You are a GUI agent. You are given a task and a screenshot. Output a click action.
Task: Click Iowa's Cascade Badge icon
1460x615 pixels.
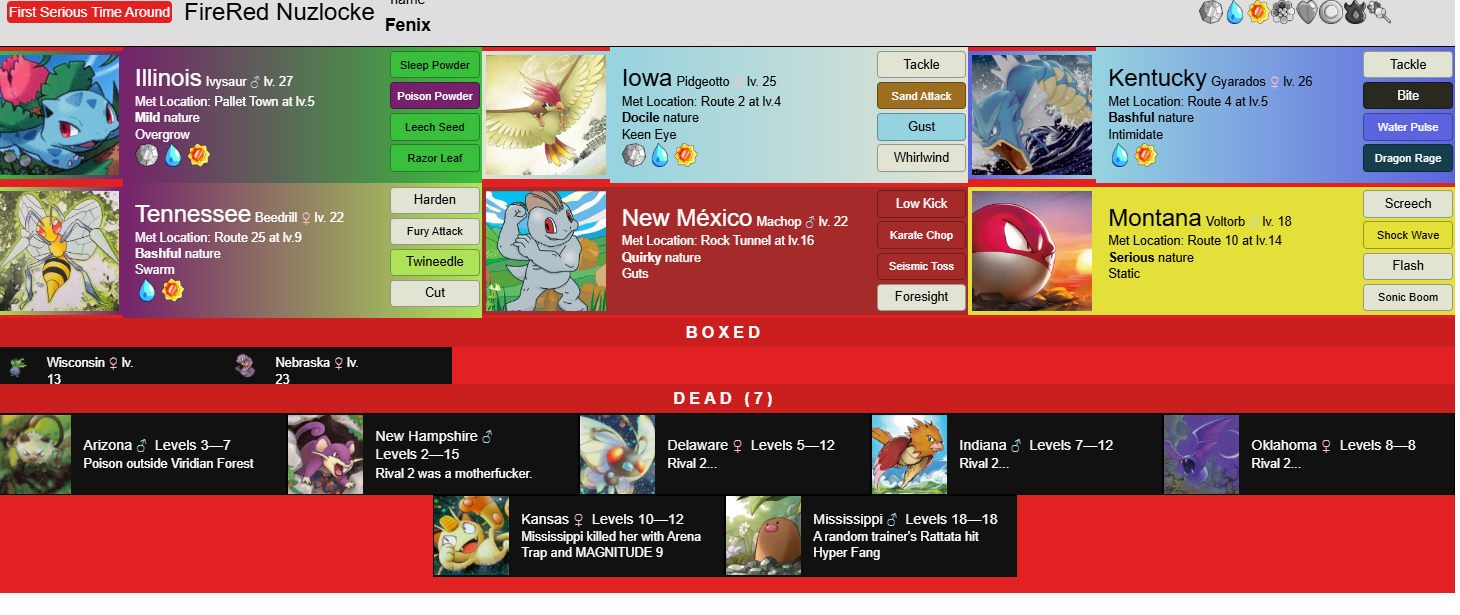click(x=660, y=155)
